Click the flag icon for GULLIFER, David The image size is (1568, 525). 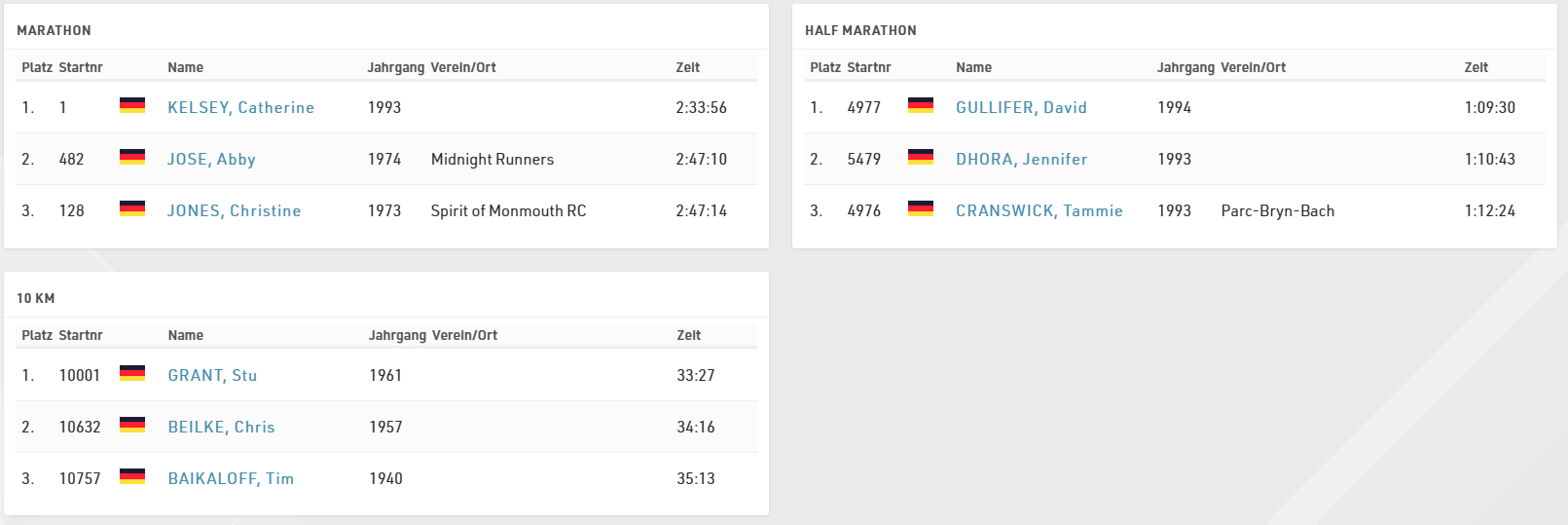[921, 105]
